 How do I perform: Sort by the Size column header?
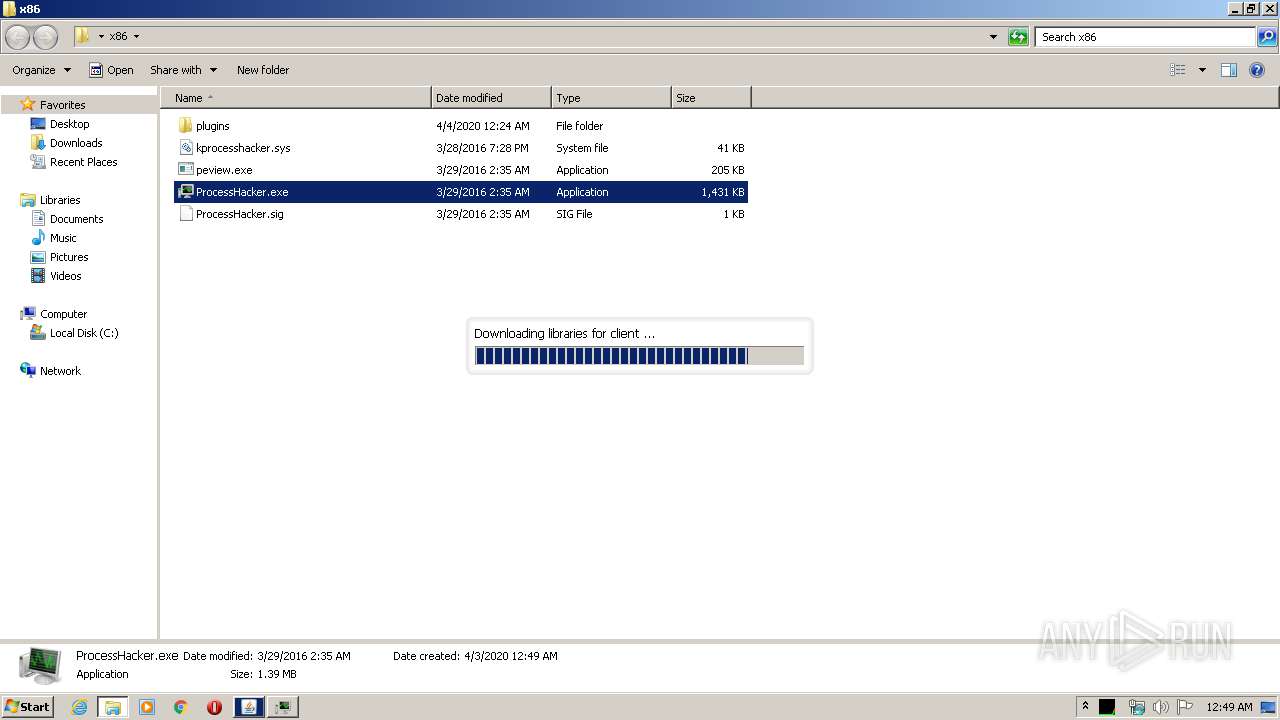tap(711, 98)
